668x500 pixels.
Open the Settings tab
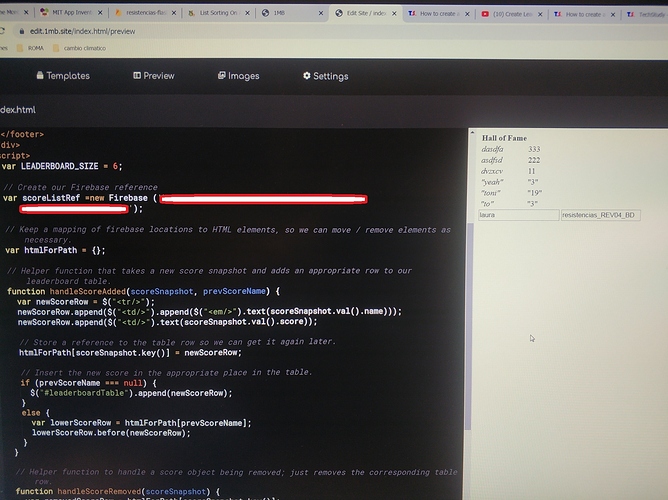[326, 76]
